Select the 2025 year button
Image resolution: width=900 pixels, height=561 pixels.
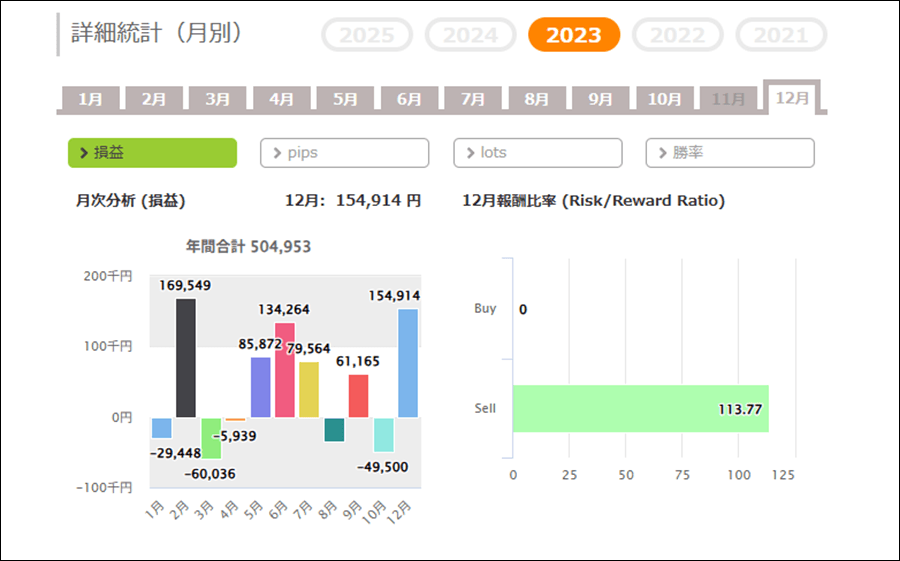(x=366, y=35)
